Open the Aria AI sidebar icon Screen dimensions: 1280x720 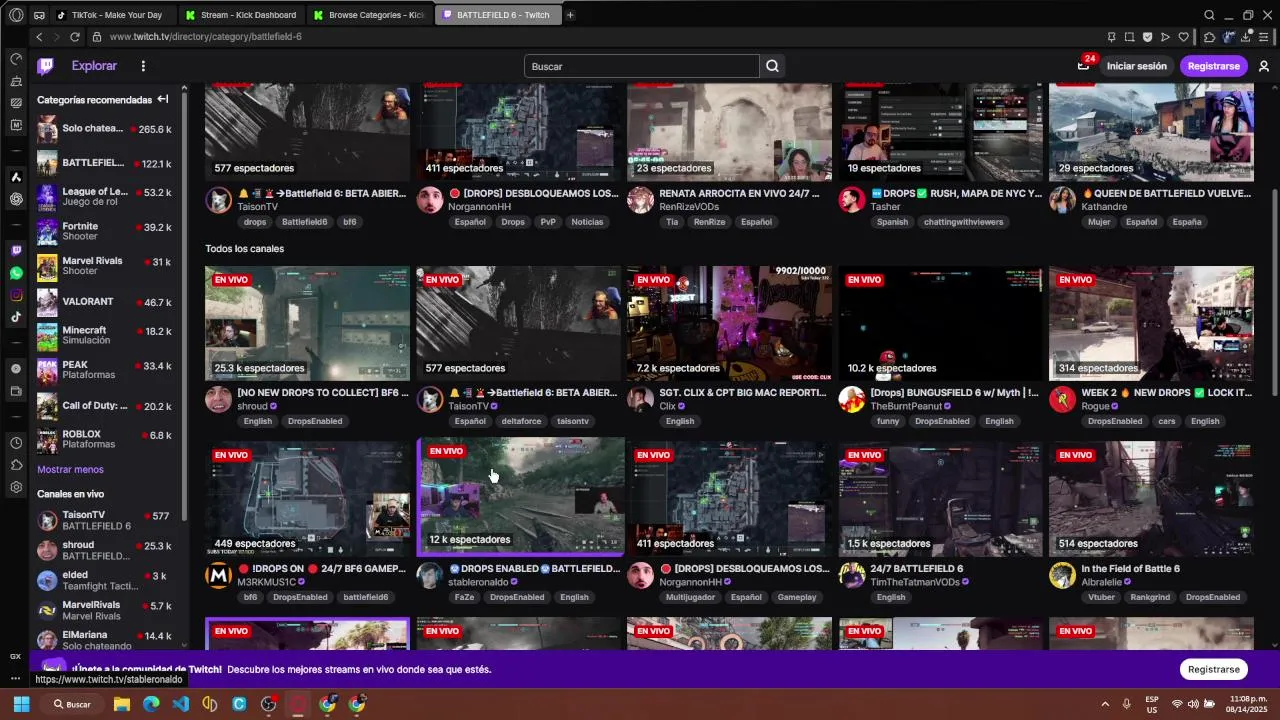pyautogui.click(x=16, y=177)
